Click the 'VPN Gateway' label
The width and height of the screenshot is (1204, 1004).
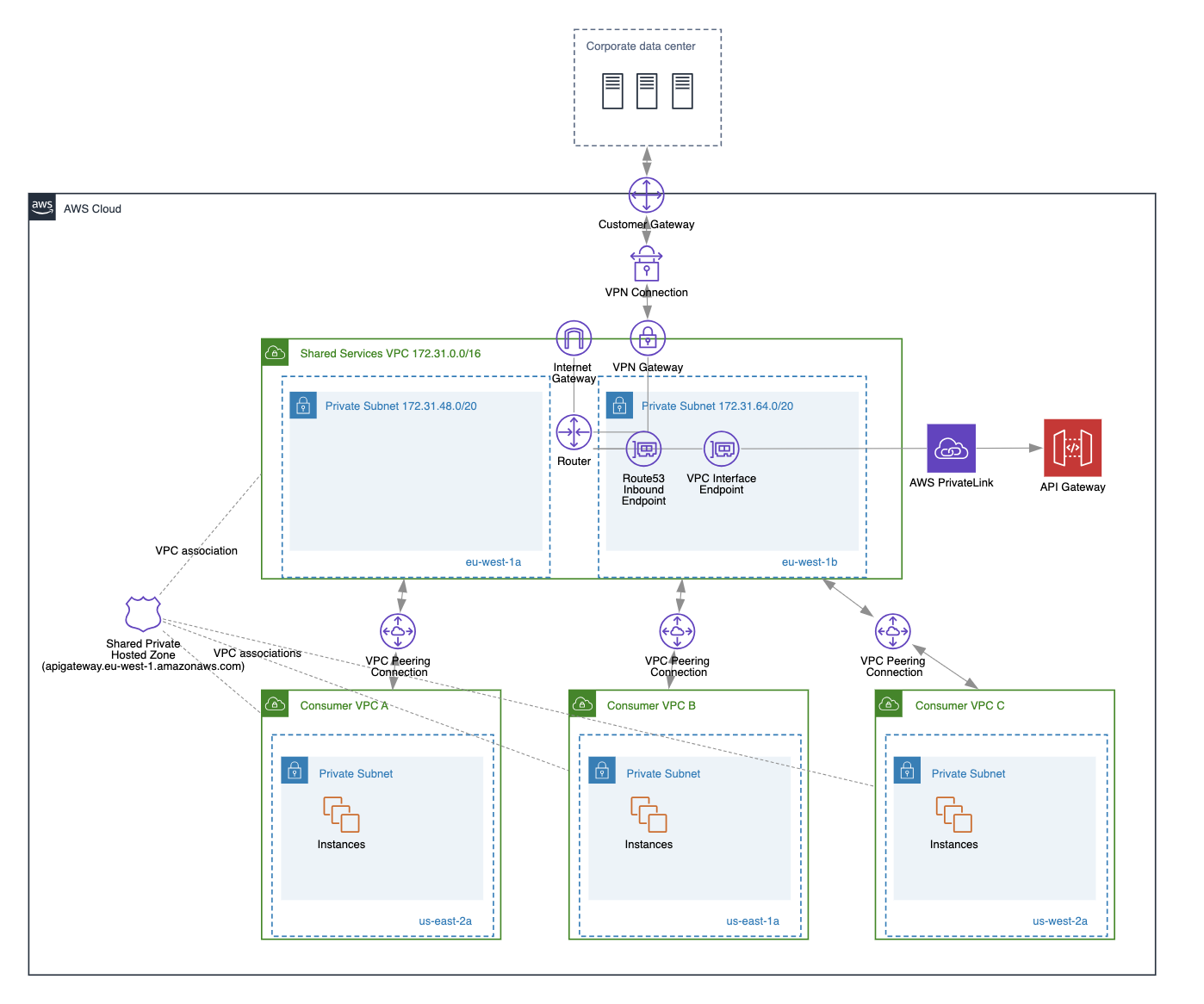[x=648, y=367]
